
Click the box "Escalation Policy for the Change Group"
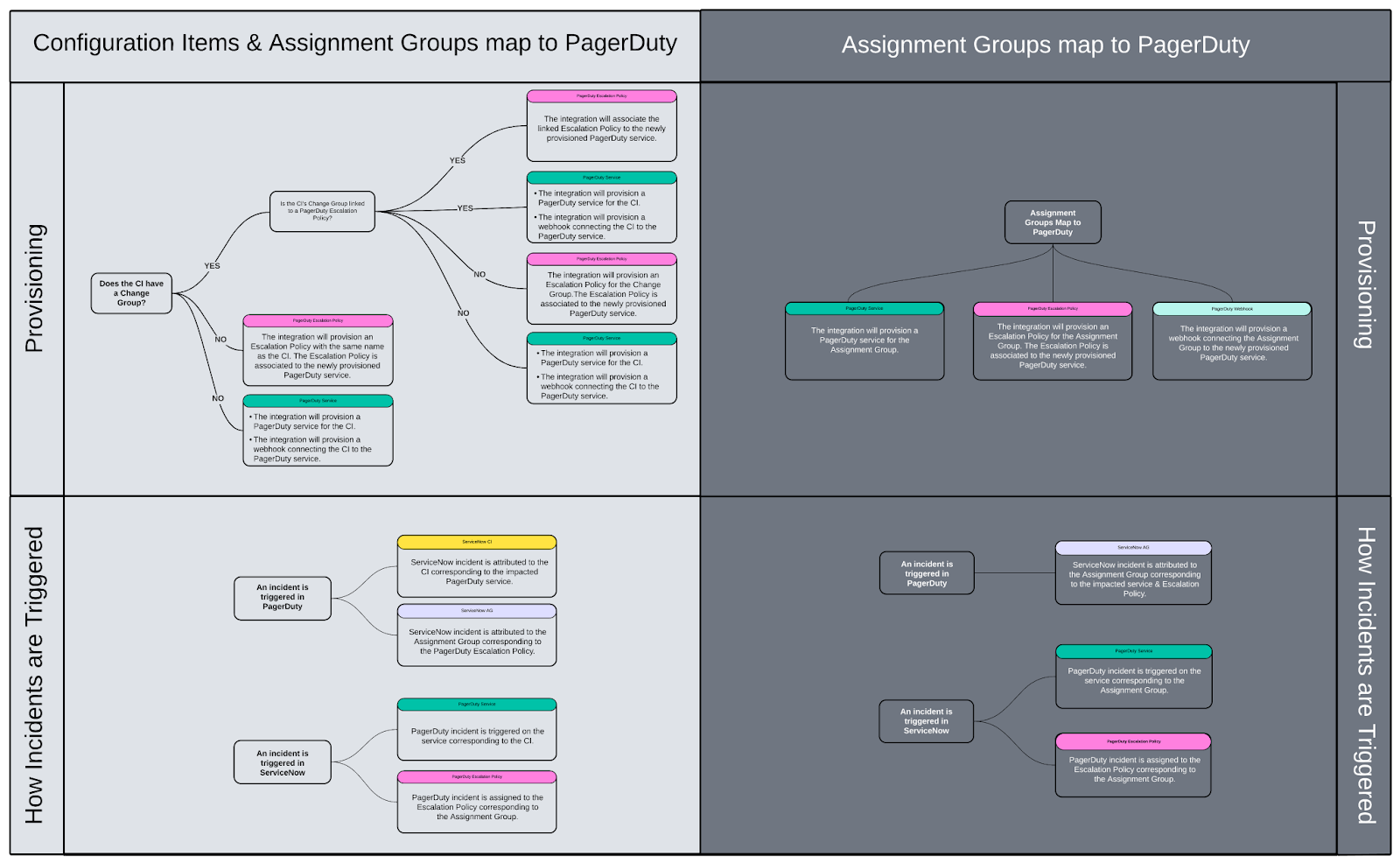pos(601,289)
